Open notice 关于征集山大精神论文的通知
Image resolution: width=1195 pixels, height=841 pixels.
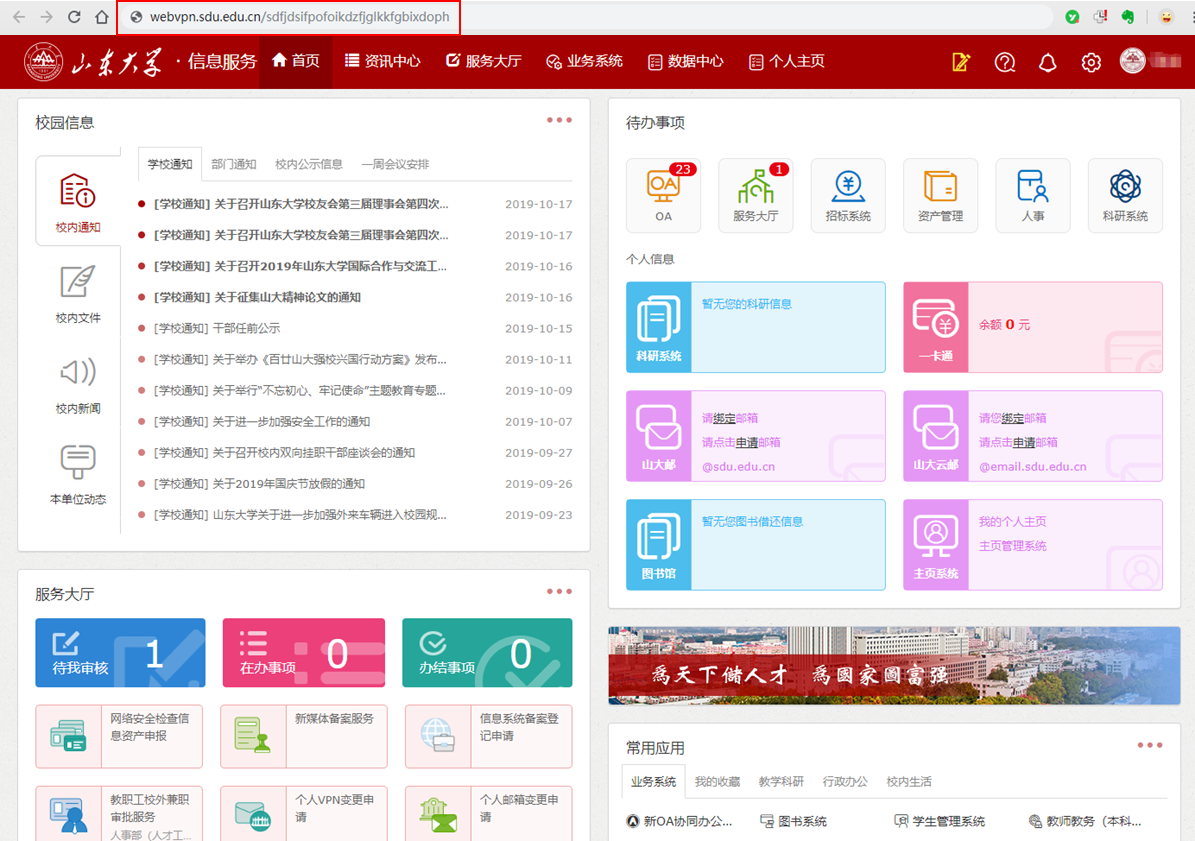(x=257, y=298)
